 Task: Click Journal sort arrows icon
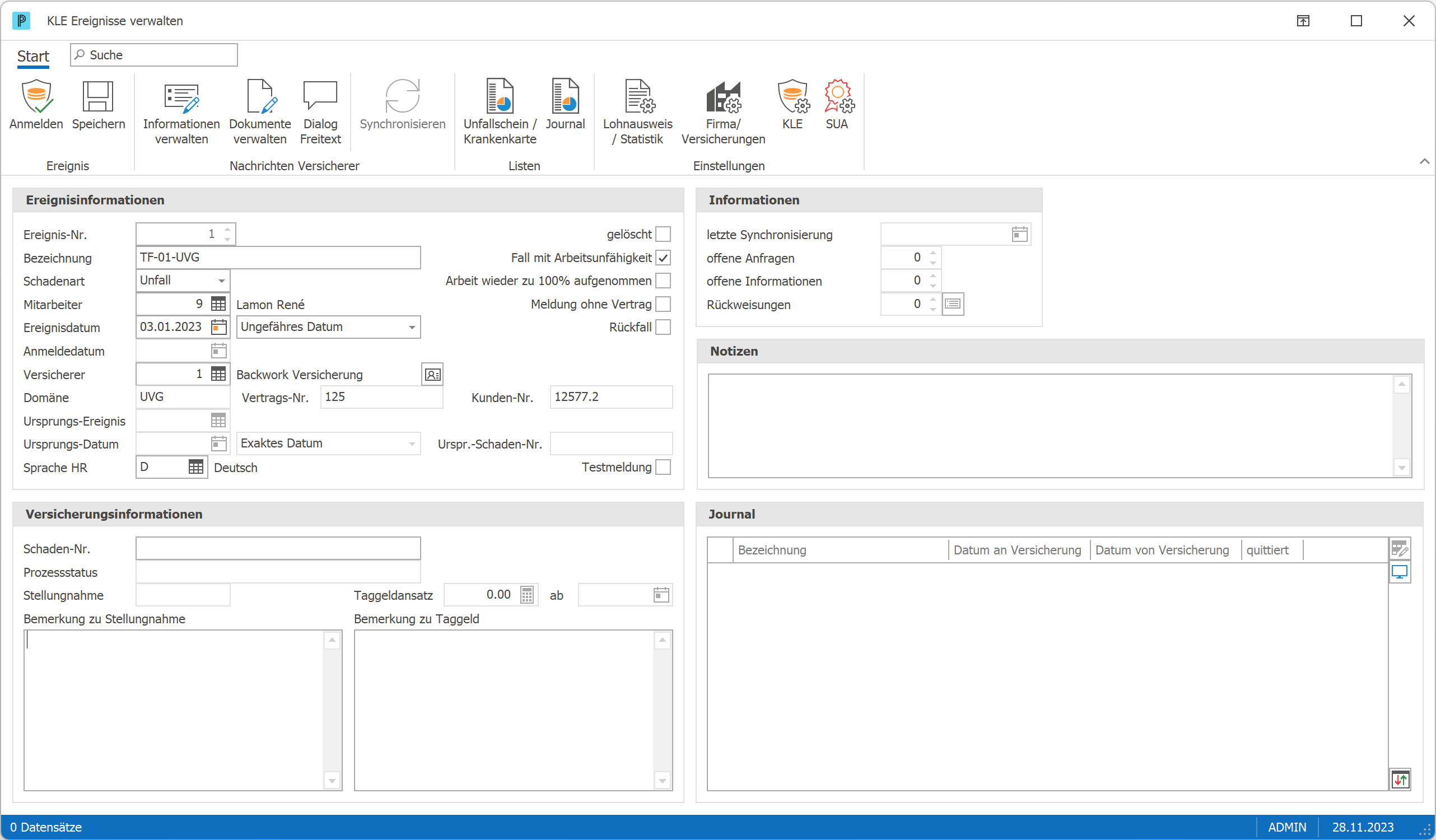click(x=1400, y=778)
